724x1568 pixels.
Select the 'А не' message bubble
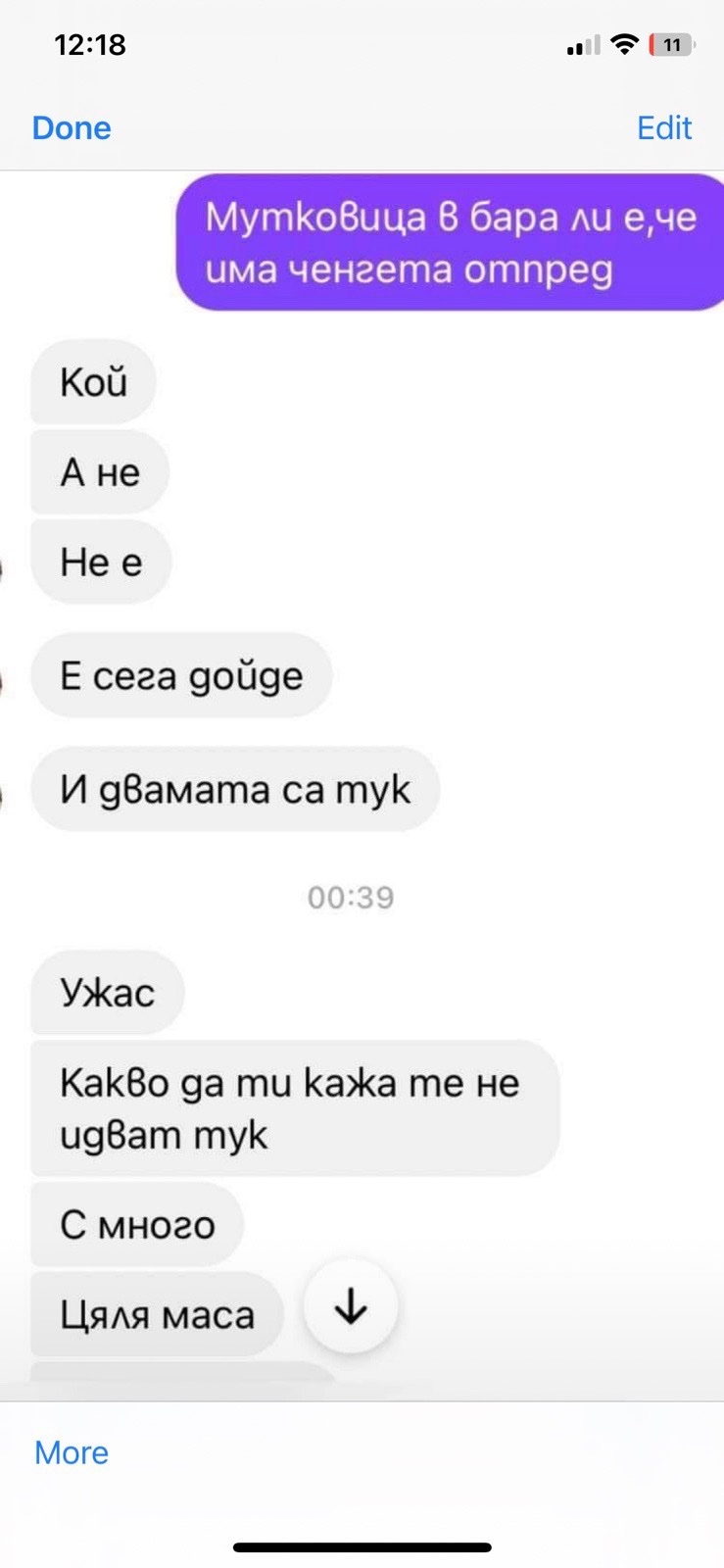click(x=100, y=472)
